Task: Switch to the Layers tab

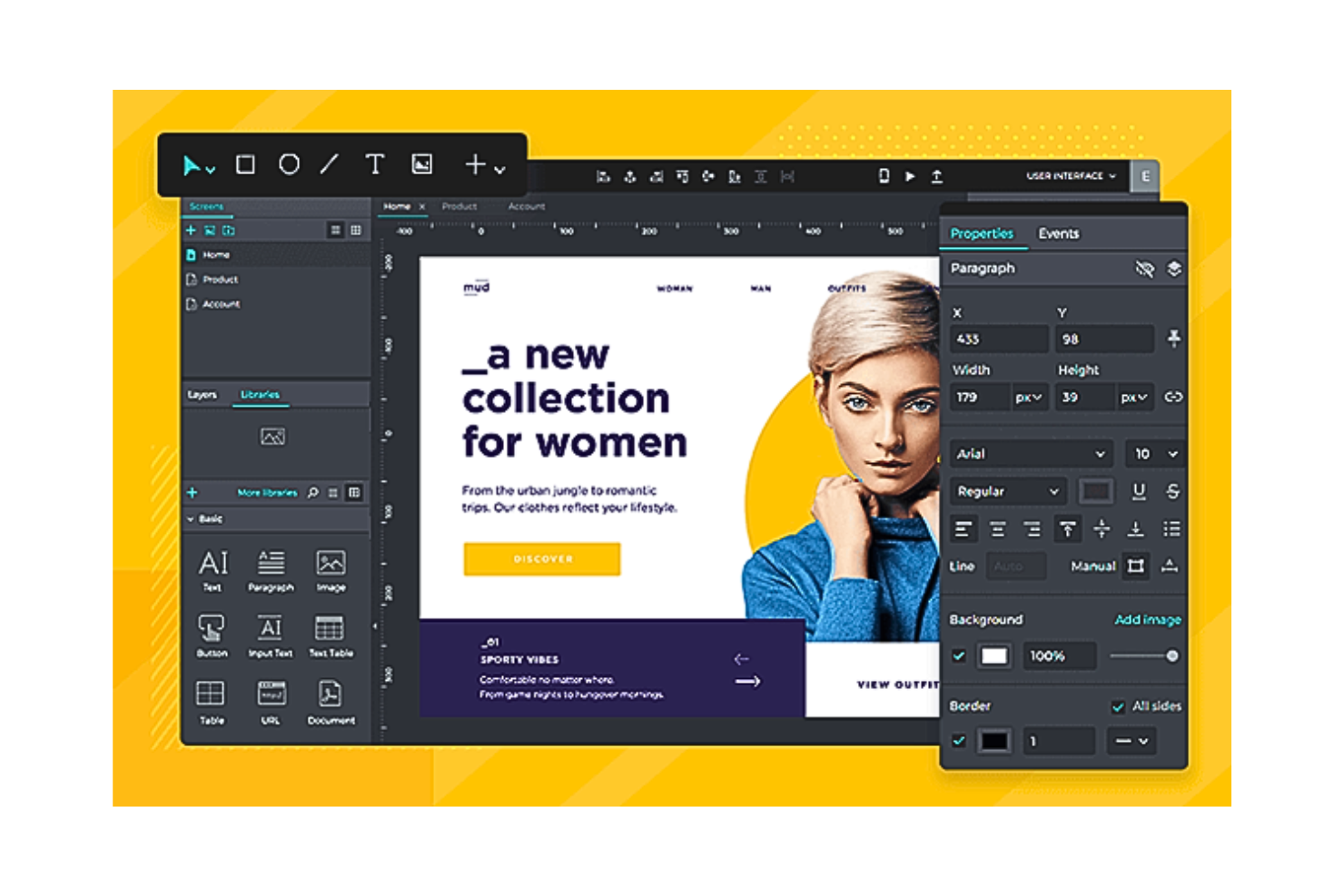Action: pyautogui.click(x=203, y=395)
